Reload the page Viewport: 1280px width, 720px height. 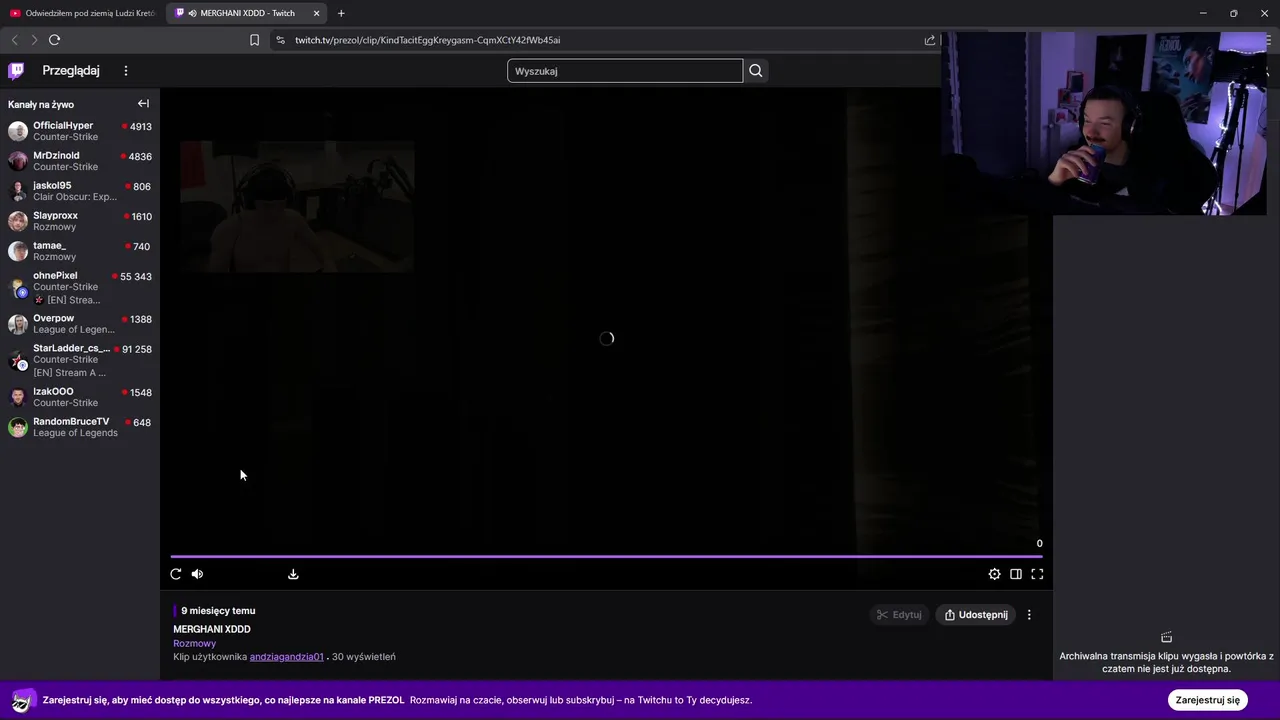[x=54, y=40]
